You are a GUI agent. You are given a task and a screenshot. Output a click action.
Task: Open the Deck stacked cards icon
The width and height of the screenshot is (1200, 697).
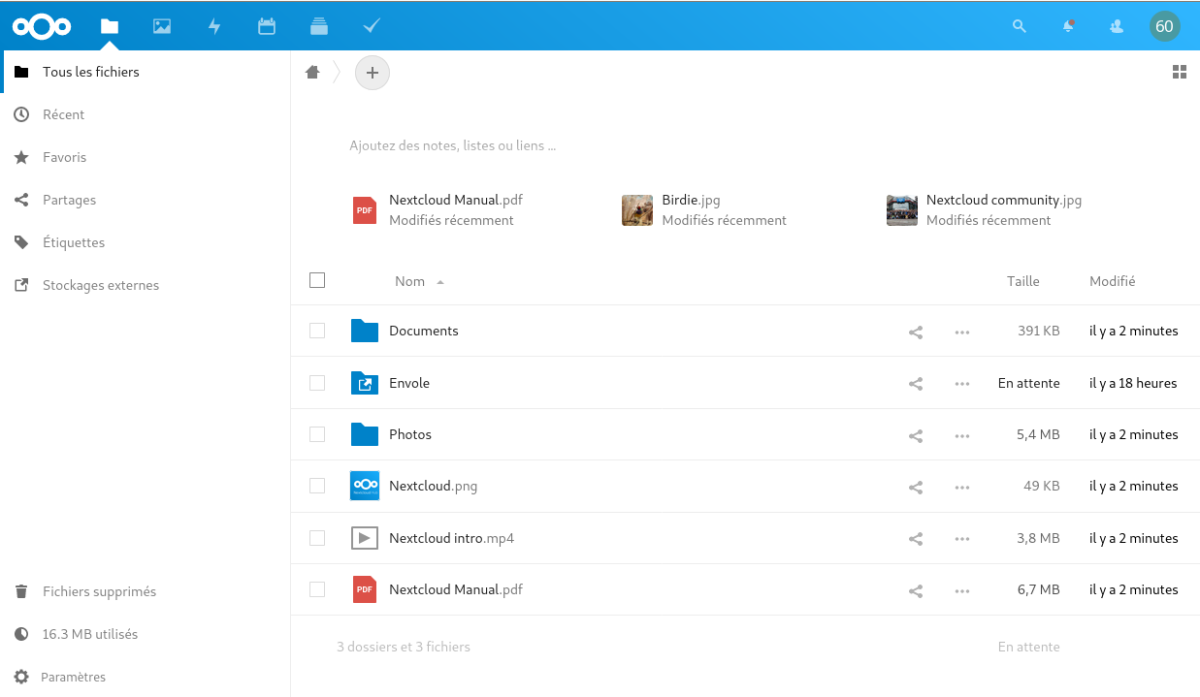319,27
